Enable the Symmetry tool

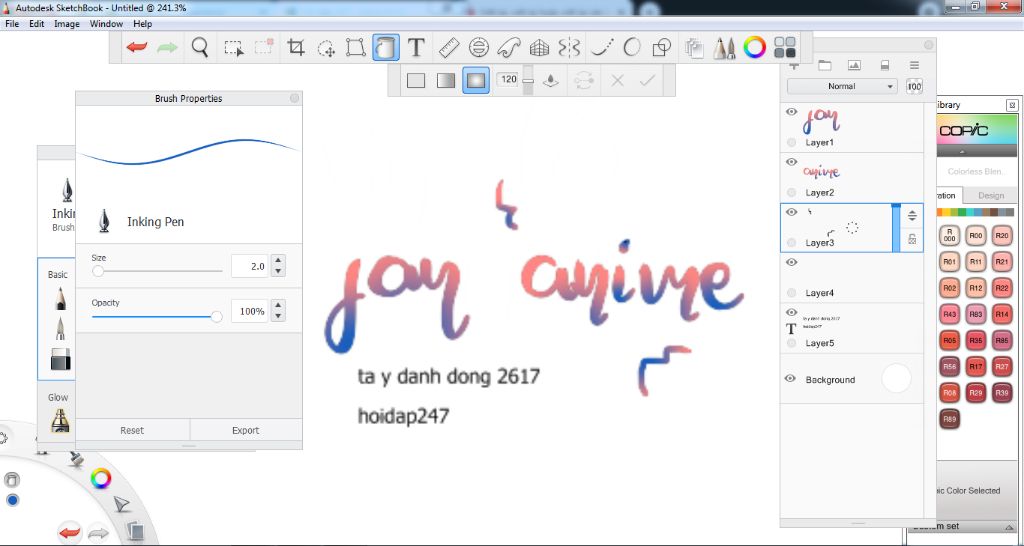pyautogui.click(x=569, y=48)
